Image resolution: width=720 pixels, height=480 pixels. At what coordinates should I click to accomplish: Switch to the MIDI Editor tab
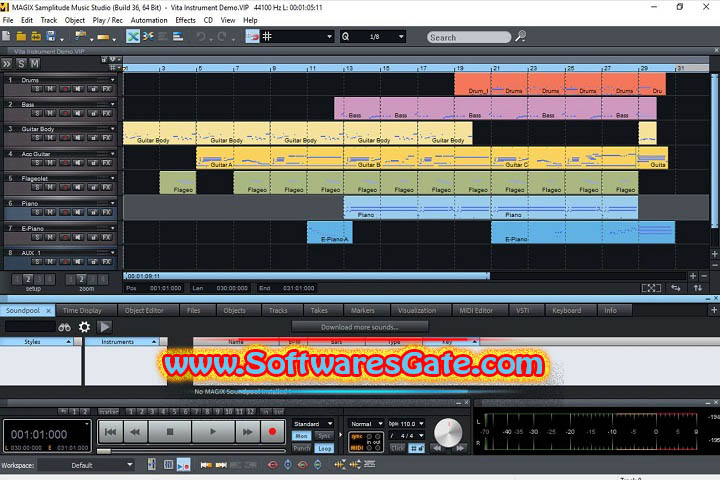coord(476,311)
